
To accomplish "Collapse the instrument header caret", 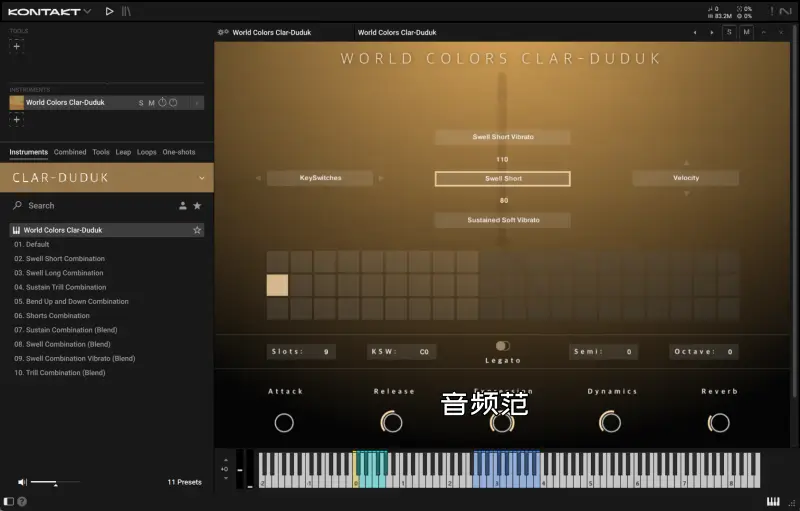I will point(764,32).
